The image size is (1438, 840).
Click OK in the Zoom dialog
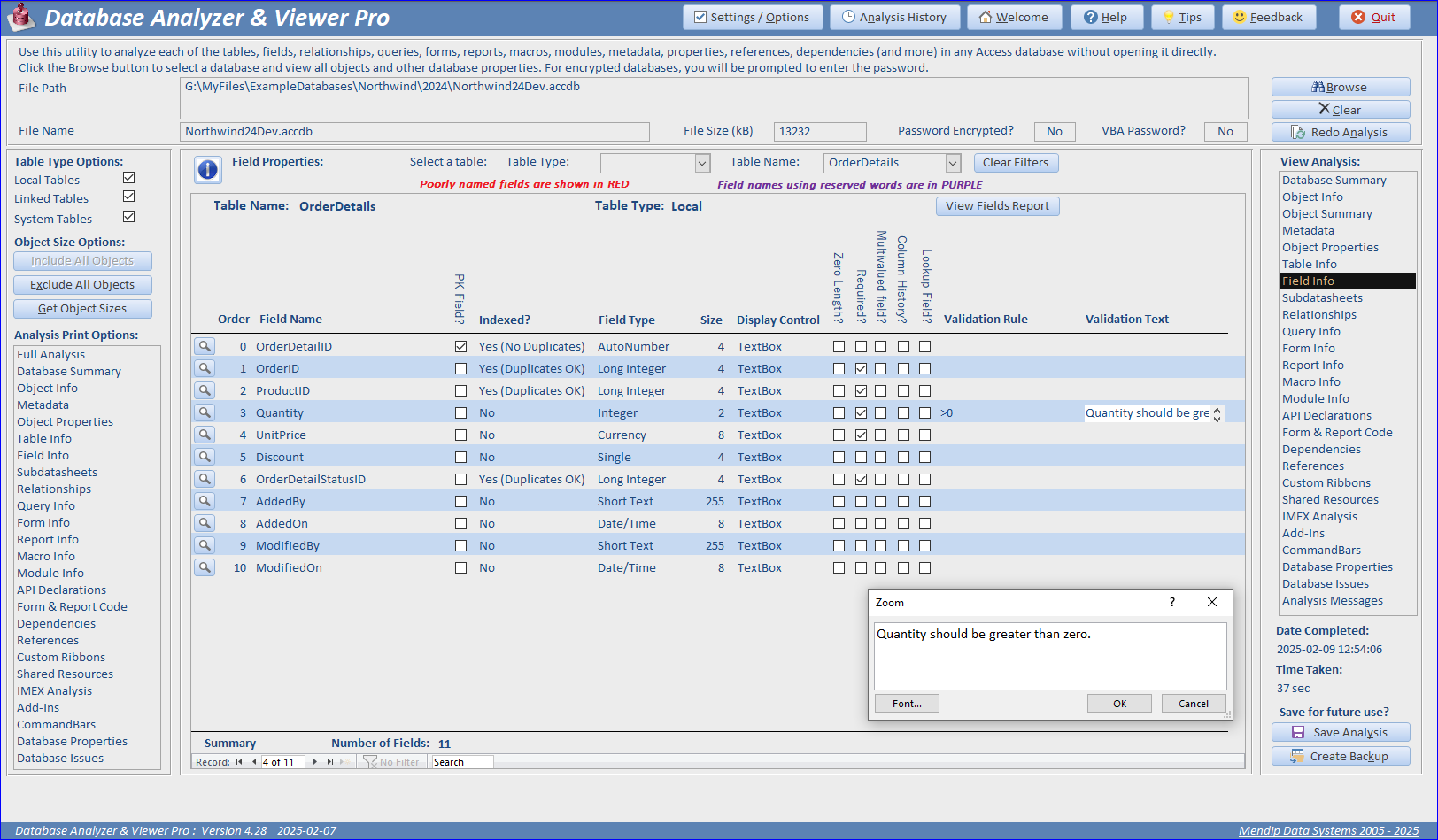pos(1119,704)
